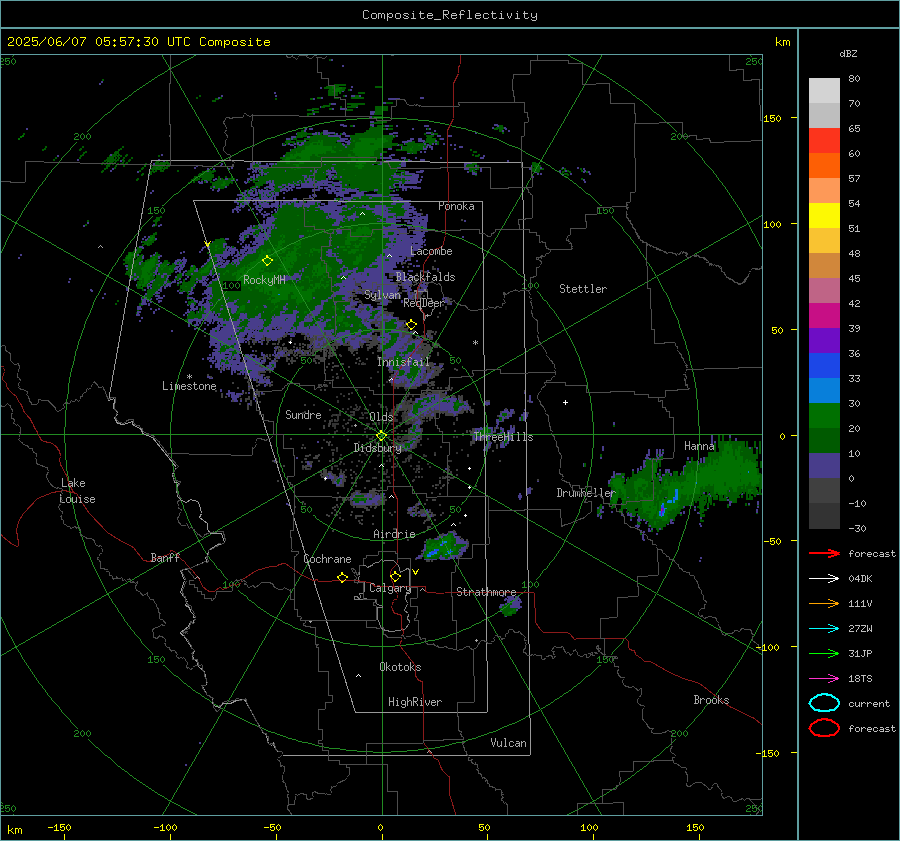Click the dark orange swatch below 60
The height and width of the screenshot is (841, 900).
tap(824, 166)
